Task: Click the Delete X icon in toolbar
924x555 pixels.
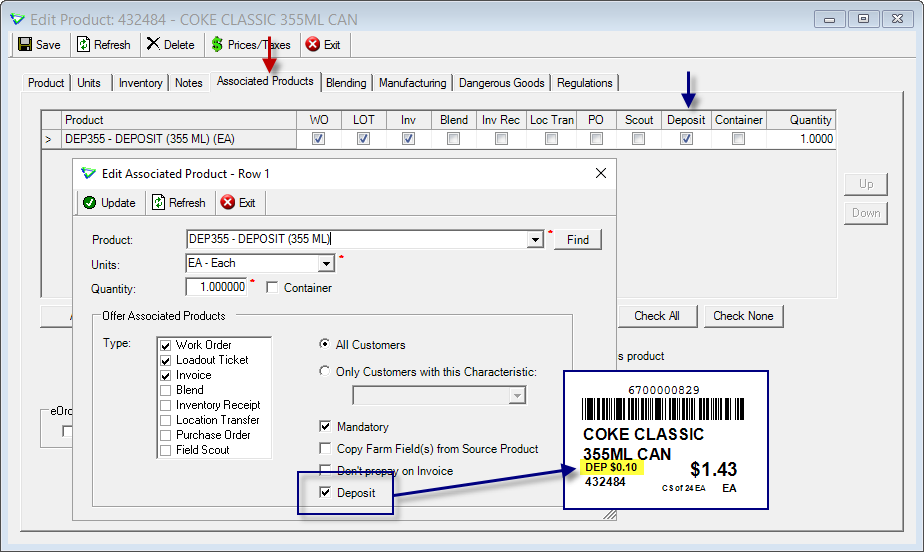Action: click(153, 44)
